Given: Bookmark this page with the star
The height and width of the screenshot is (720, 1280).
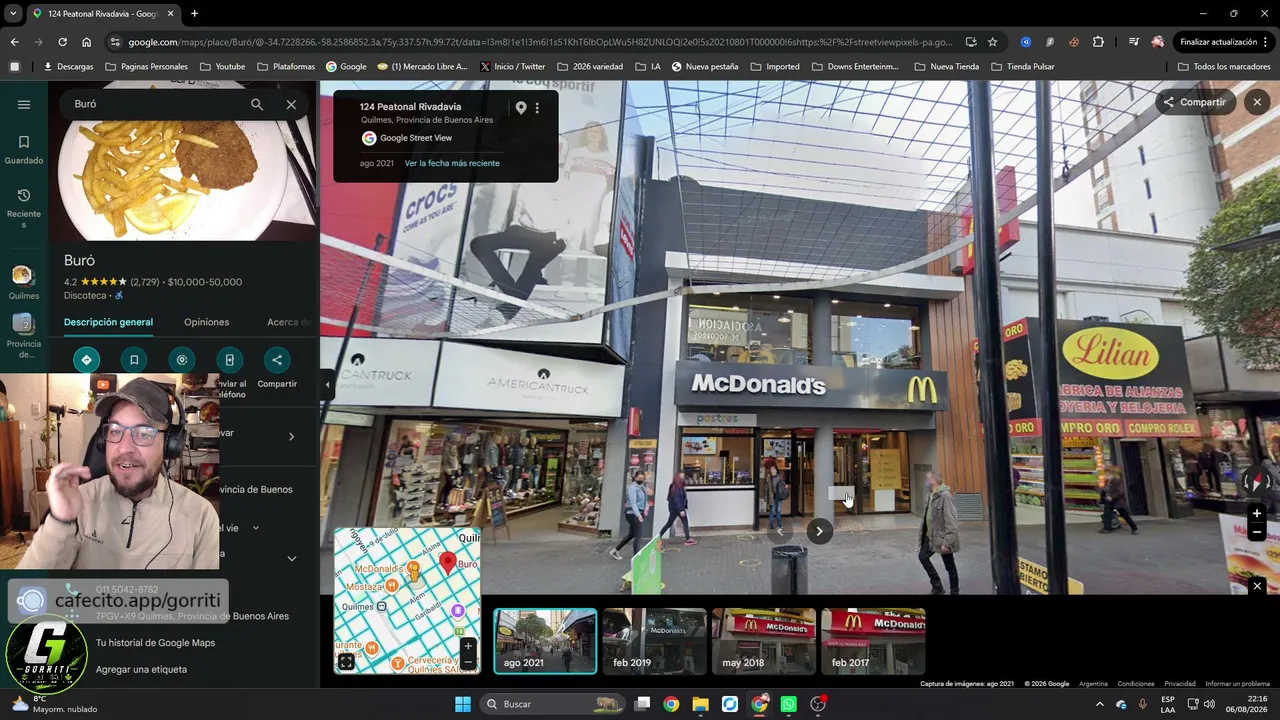Looking at the screenshot, I should pos(992,42).
